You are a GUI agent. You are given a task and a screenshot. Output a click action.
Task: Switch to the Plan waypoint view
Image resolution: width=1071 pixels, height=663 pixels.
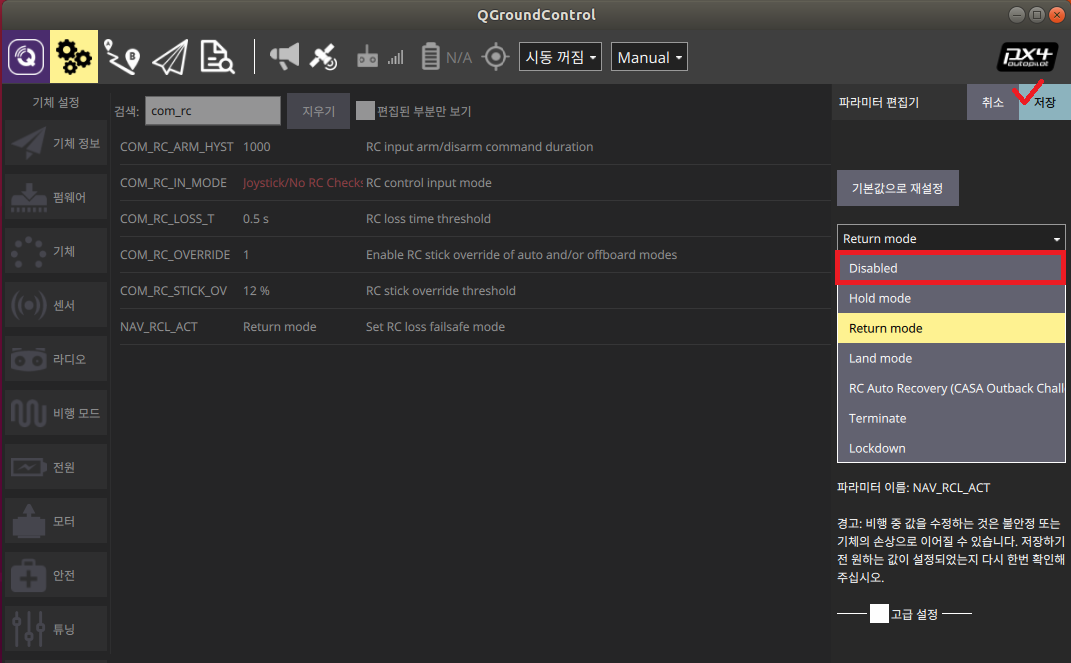[122, 57]
